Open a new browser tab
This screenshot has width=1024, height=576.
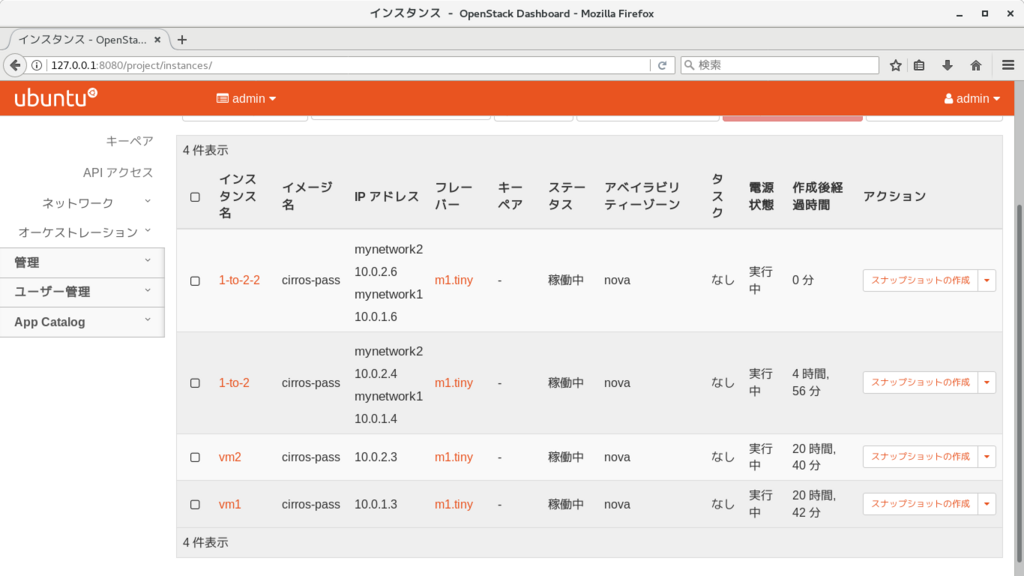click(x=182, y=40)
